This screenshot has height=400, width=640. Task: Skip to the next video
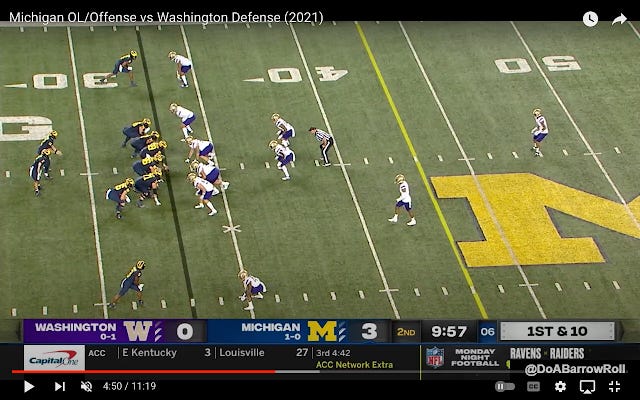[60, 386]
